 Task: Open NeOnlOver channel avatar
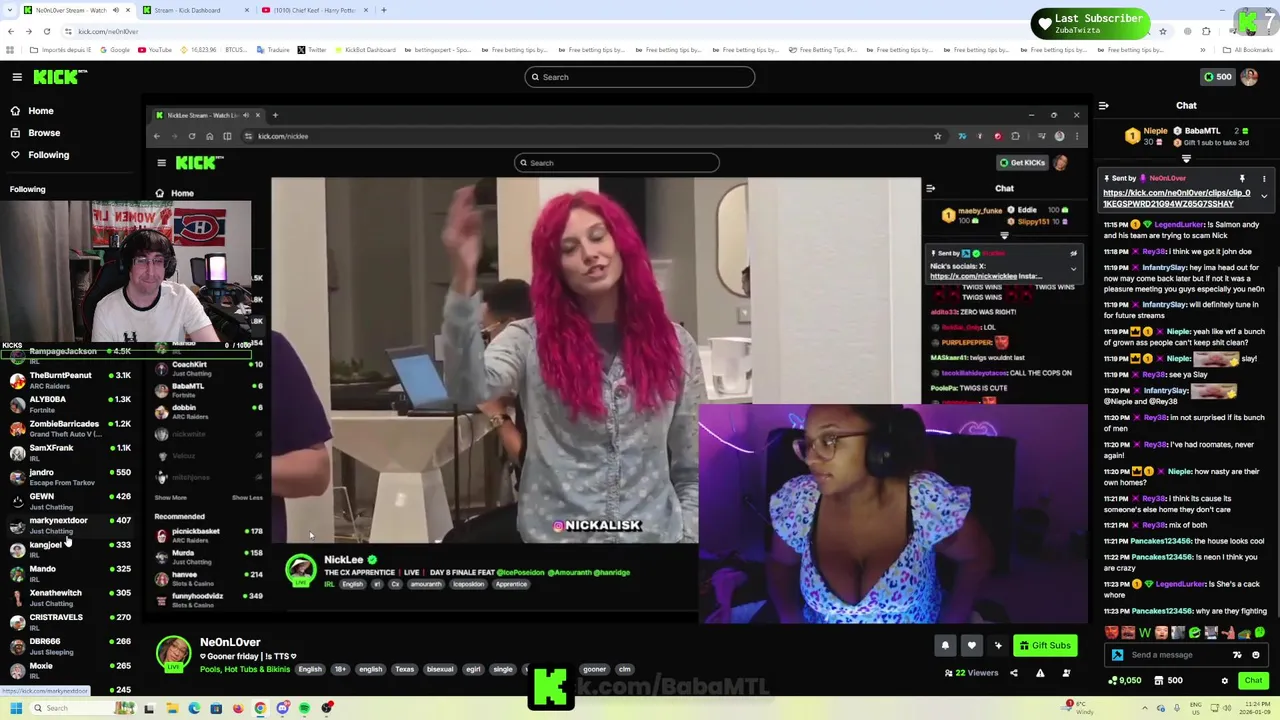click(x=173, y=653)
